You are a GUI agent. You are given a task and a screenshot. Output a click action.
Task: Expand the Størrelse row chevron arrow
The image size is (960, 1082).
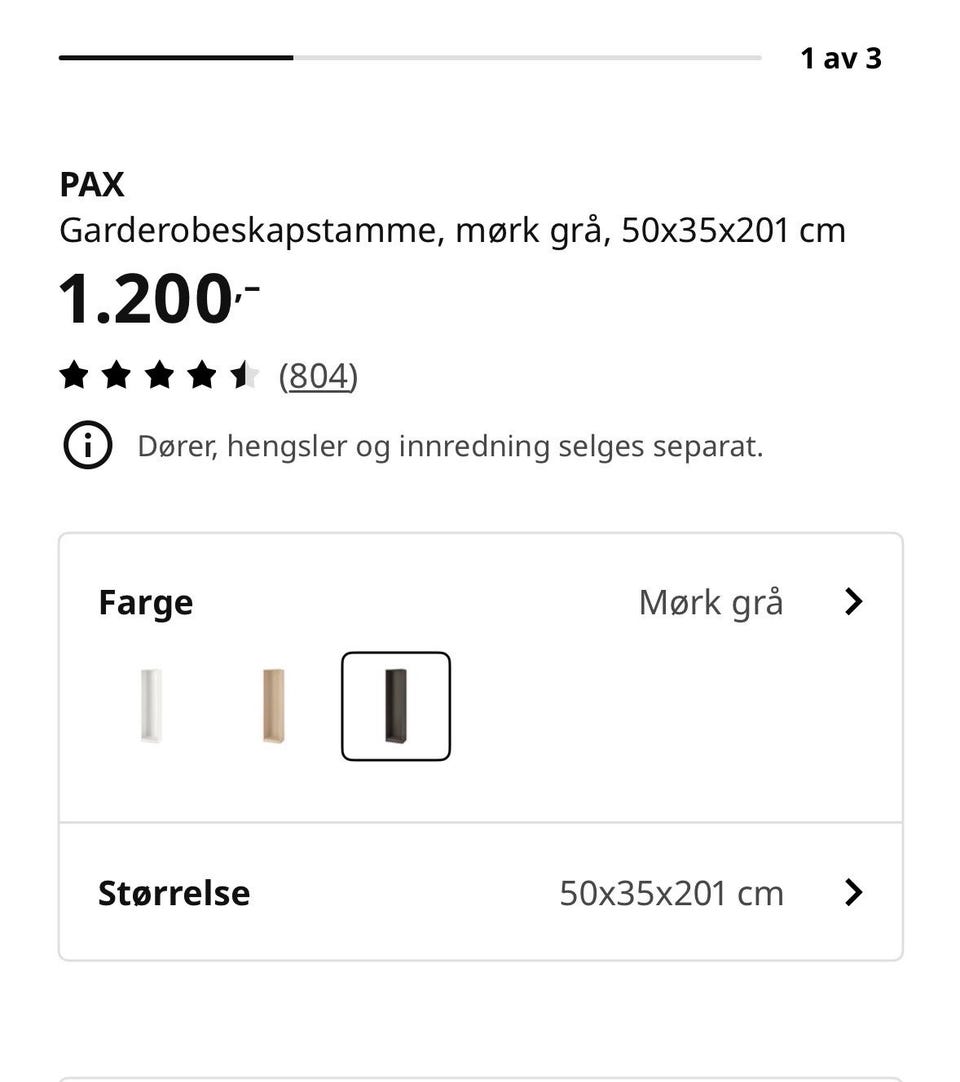click(x=854, y=892)
